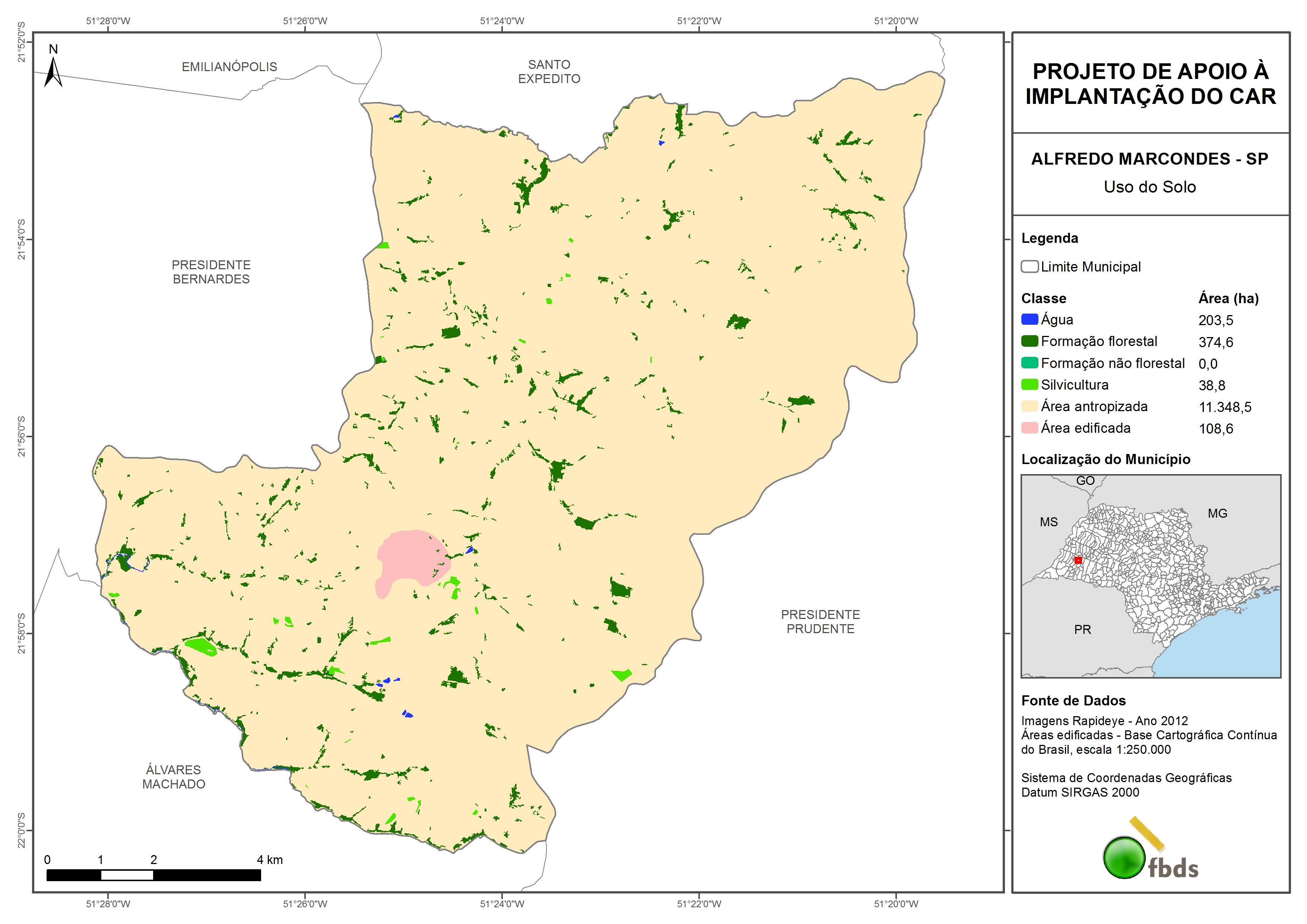1307x924 pixels.
Task: Click the large bright green silvicultura patch southwest
Action: 201,646
